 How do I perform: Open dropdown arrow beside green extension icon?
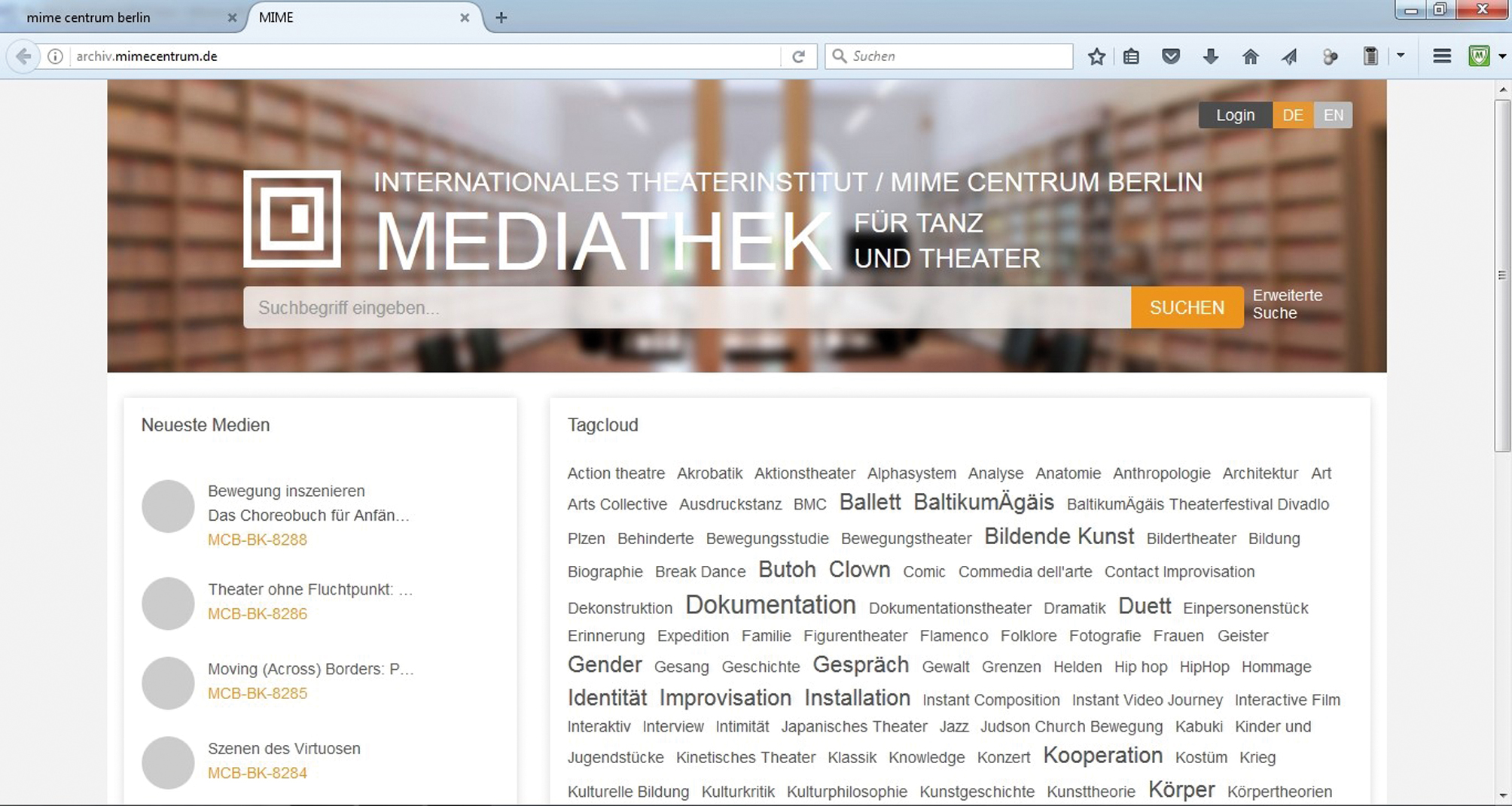click(x=1502, y=56)
